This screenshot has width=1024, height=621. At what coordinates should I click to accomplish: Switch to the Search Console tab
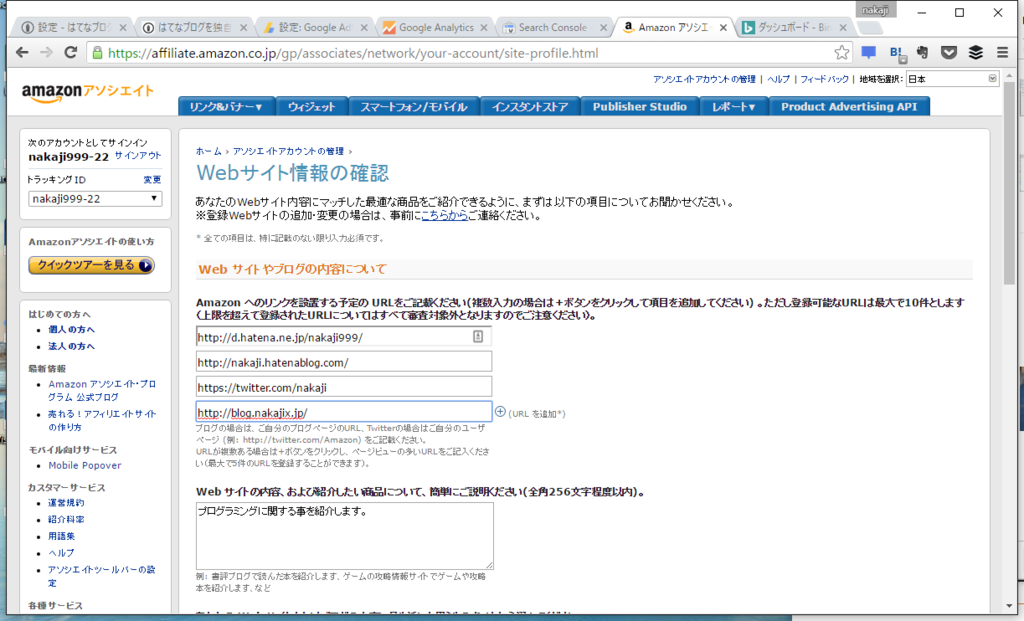coord(552,27)
